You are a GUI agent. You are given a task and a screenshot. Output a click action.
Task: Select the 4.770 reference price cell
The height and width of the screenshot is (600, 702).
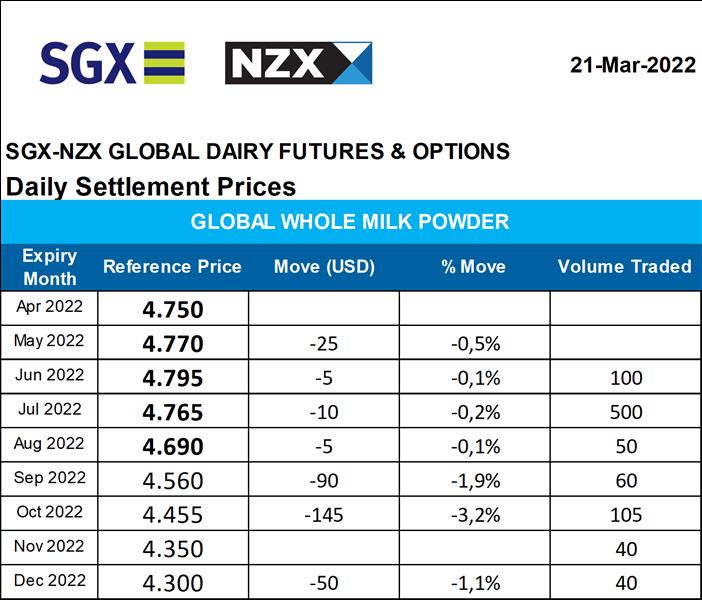(x=173, y=344)
